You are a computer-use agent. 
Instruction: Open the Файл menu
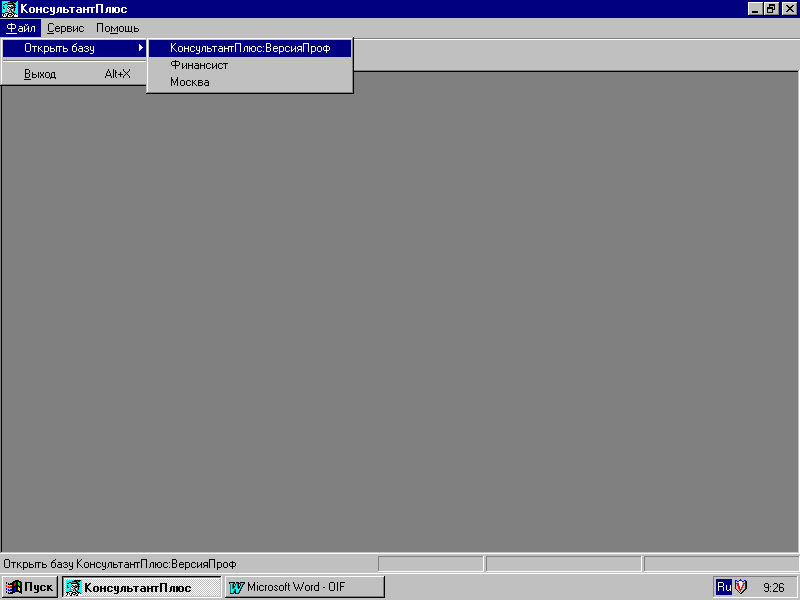[x=21, y=28]
